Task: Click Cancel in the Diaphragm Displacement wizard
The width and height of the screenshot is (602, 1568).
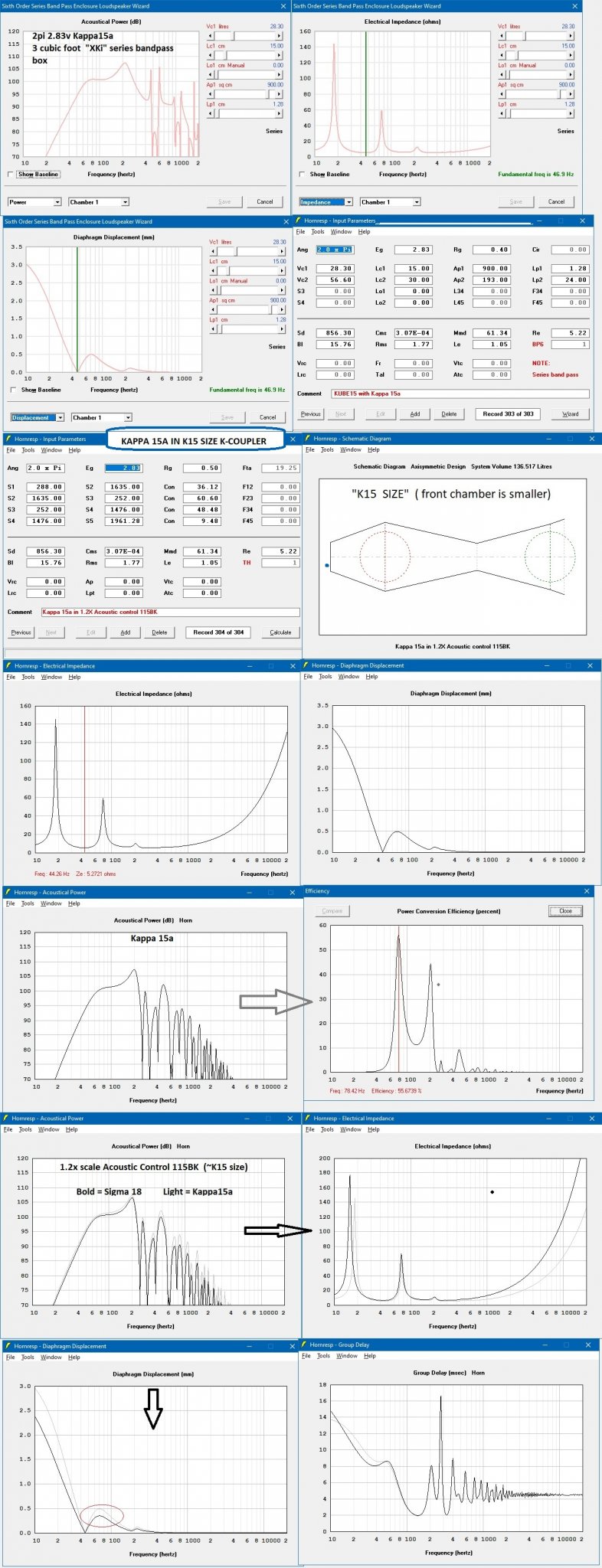Action: 268,417
